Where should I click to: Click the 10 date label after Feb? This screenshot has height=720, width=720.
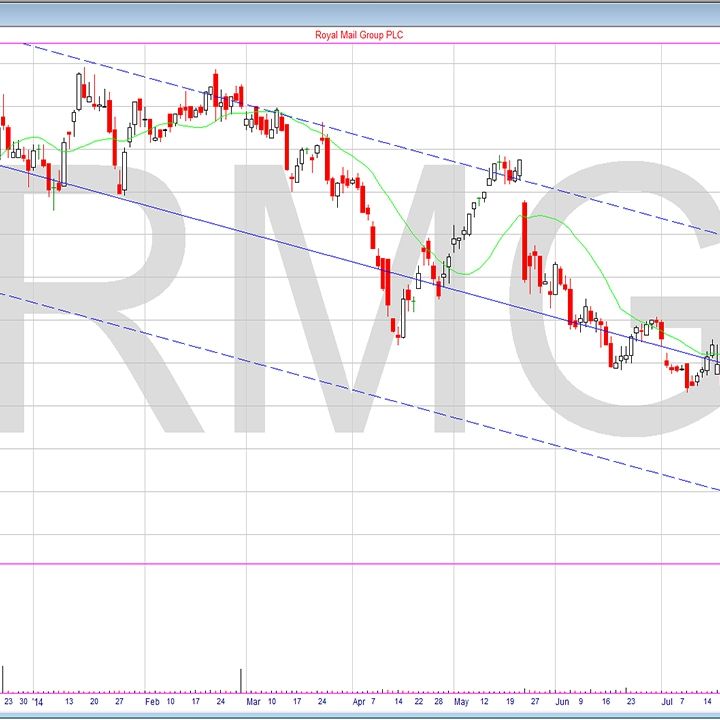tap(170, 701)
